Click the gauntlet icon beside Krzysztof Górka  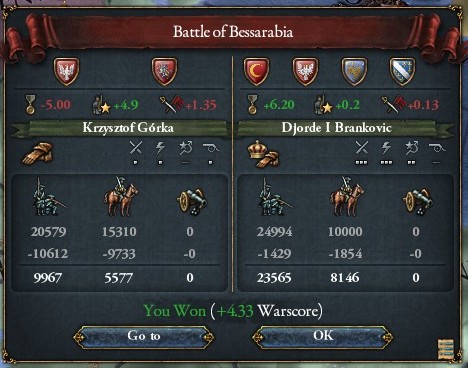click(37, 153)
